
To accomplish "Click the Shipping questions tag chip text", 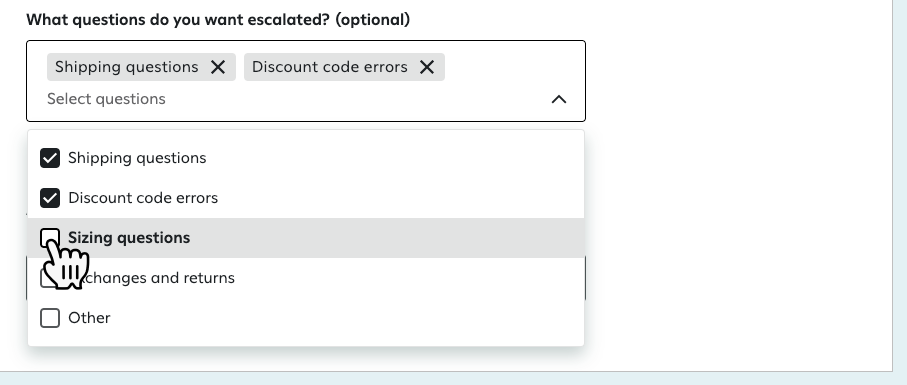I will (x=127, y=67).
